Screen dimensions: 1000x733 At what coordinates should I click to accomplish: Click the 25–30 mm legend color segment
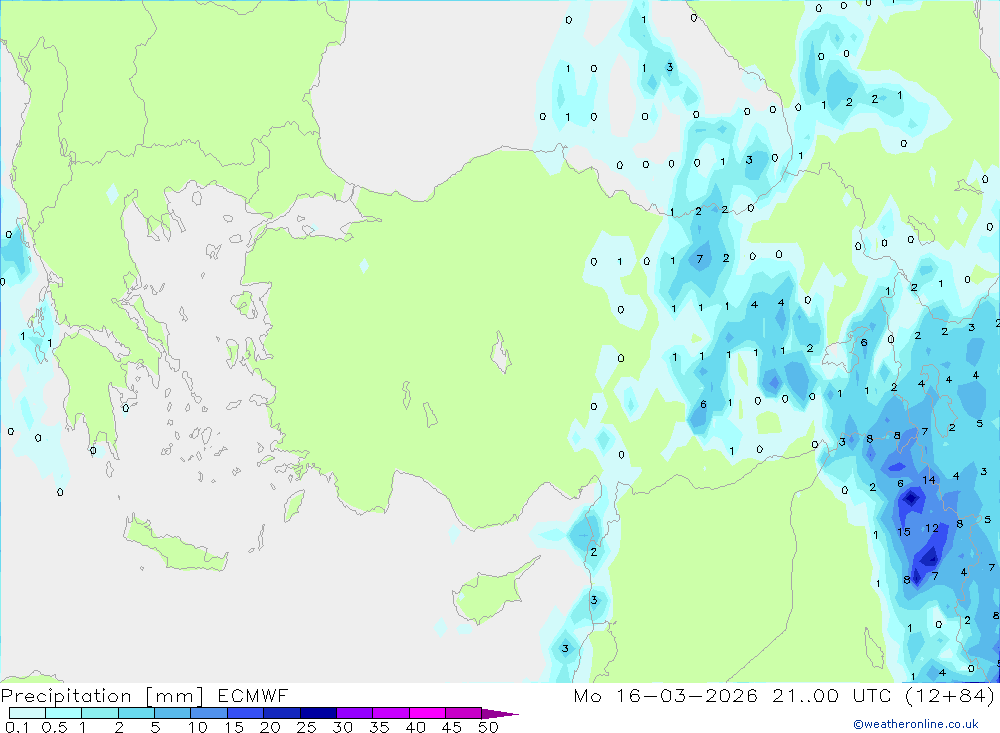click(318, 713)
